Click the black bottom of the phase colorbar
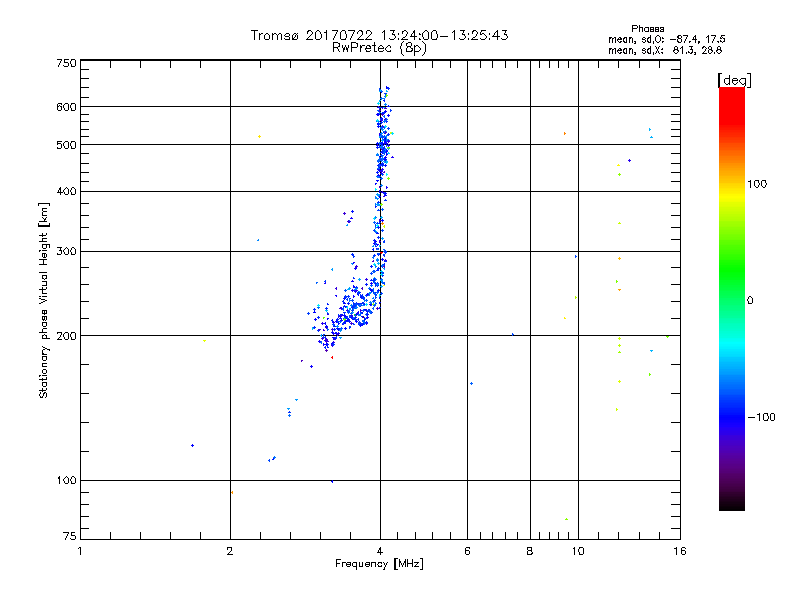 (732, 504)
